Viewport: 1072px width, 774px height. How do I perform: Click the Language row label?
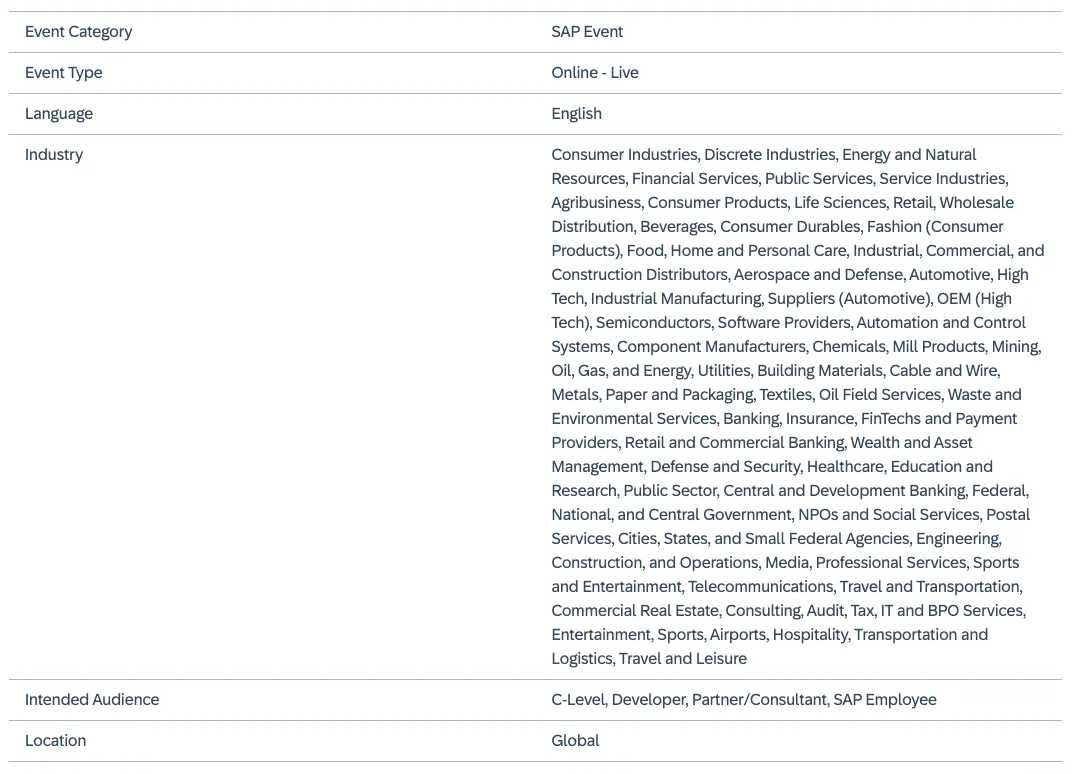58,114
